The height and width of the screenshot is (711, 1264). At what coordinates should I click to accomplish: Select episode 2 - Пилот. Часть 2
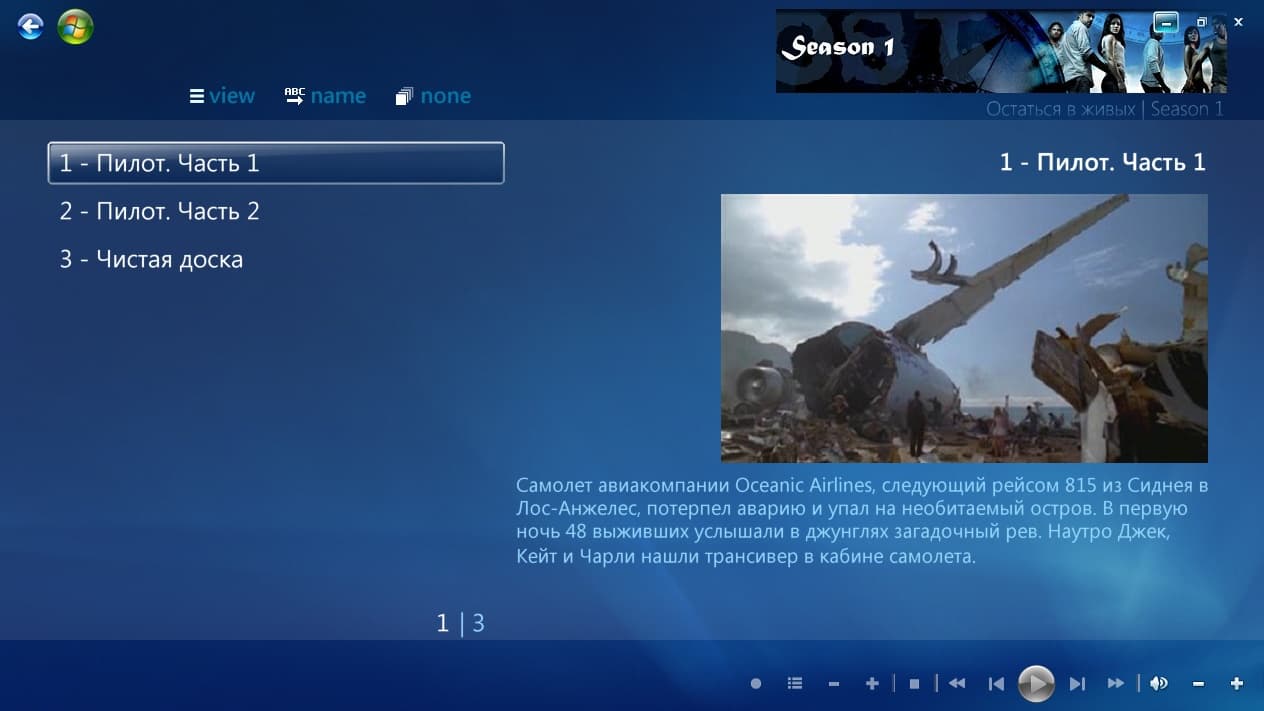point(159,211)
